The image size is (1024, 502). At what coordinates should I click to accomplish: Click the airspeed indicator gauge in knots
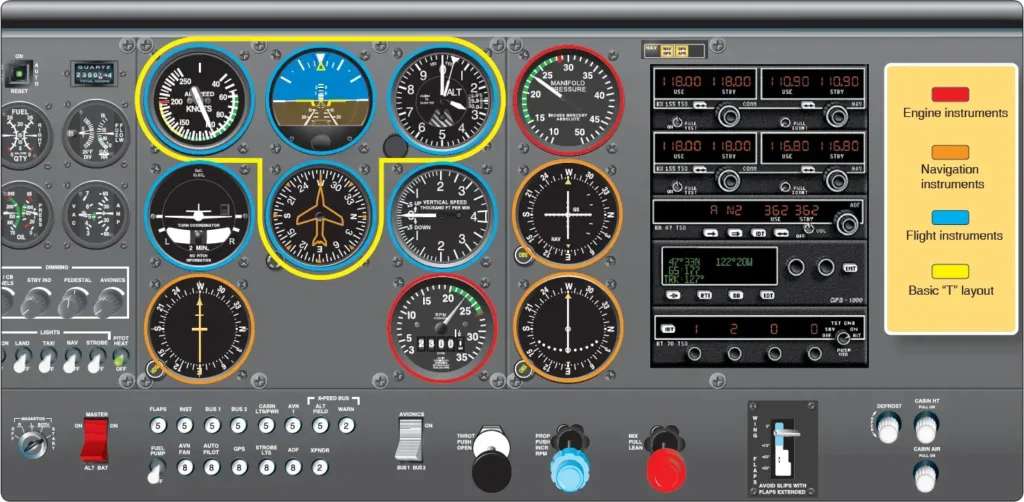pyautogui.click(x=199, y=99)
